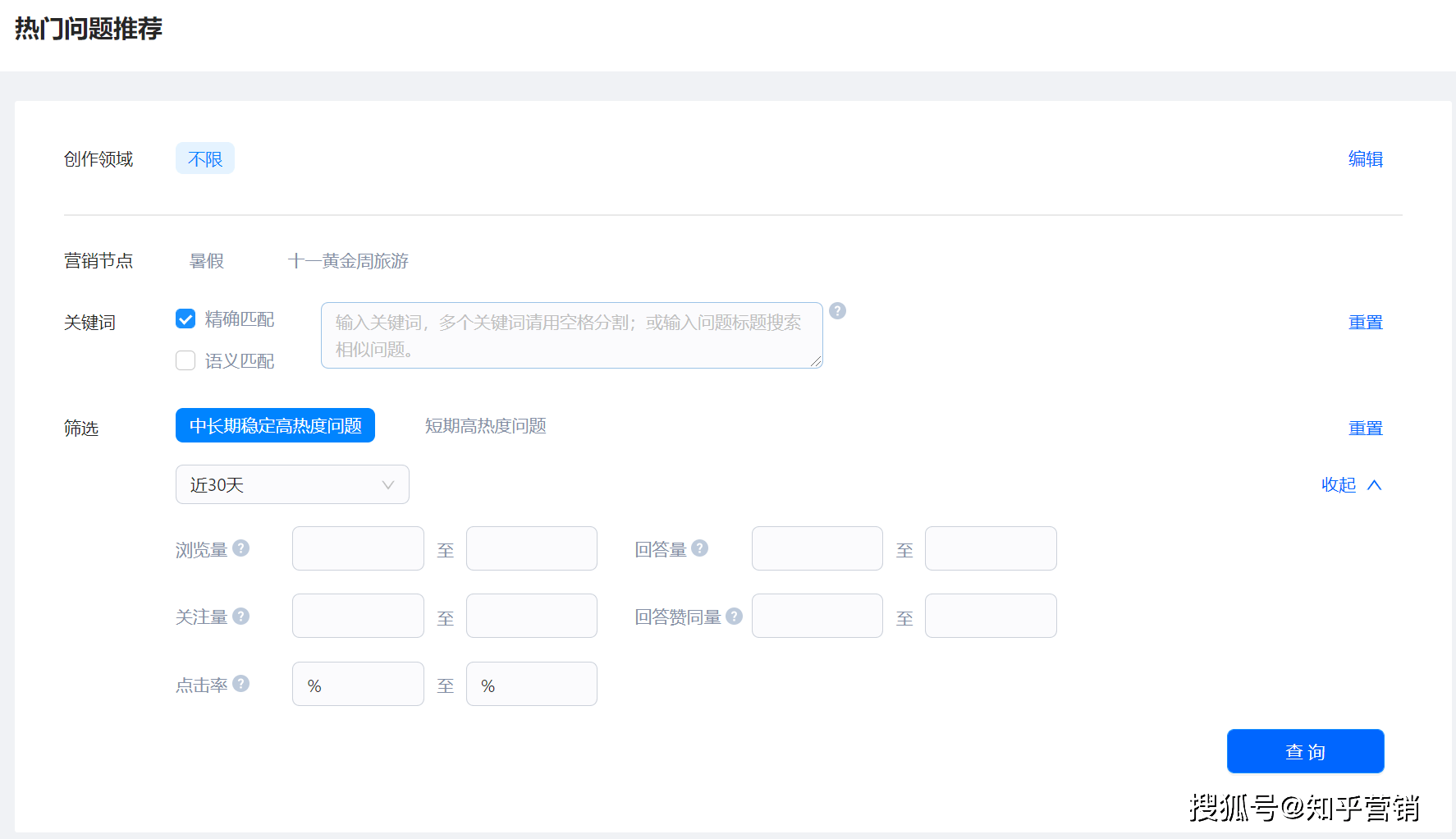The width and height of the screenshot is (1456, 839).
Task: Click inside the keyword search input box
Action: click(570, 335)
